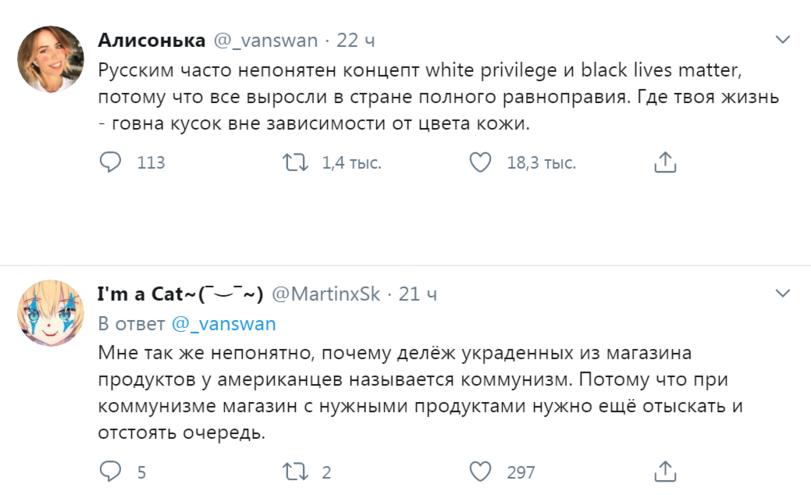Reply to I'm a Cat's tweet
This screenshot has width=811, height=495.
pos(112,471)
